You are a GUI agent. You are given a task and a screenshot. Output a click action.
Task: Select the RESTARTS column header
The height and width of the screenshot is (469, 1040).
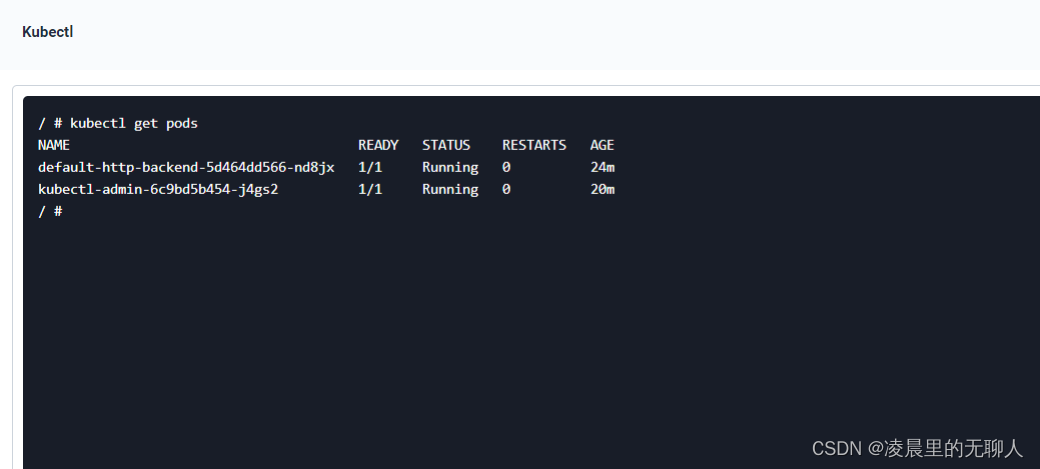(535, 145)
